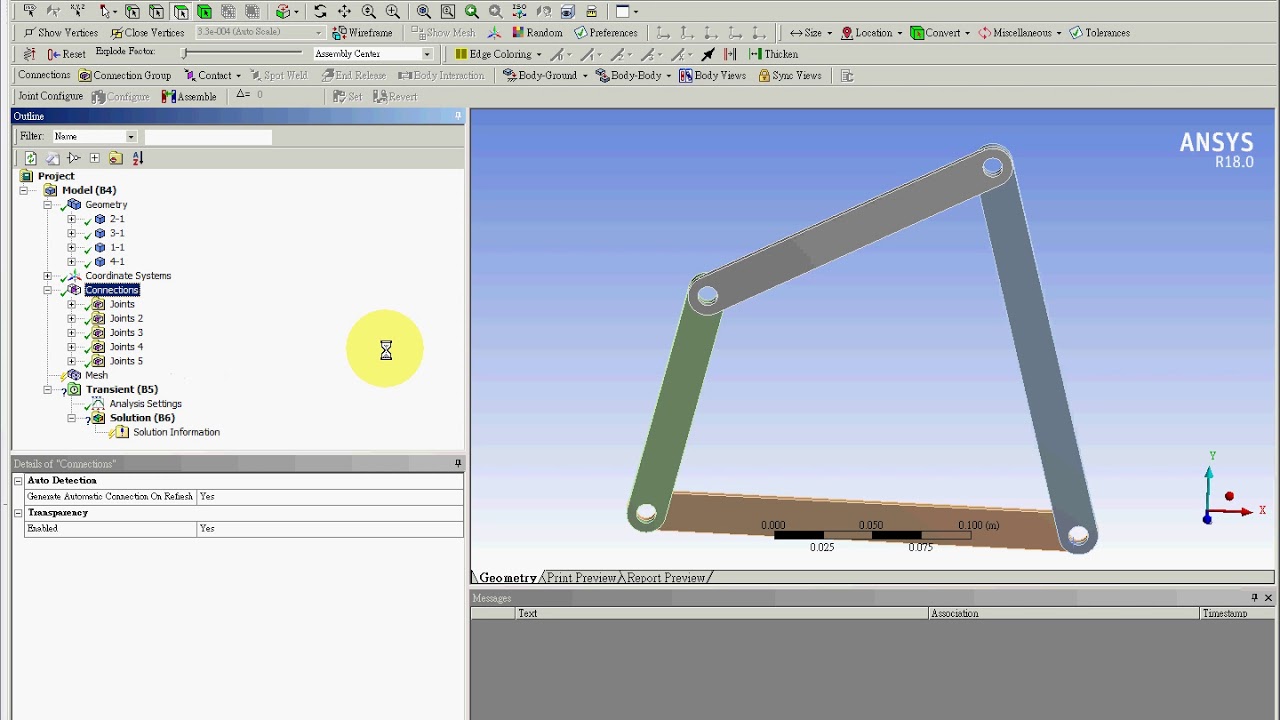
Task: Click the Outline filter text field
Action: click(208, 136)
